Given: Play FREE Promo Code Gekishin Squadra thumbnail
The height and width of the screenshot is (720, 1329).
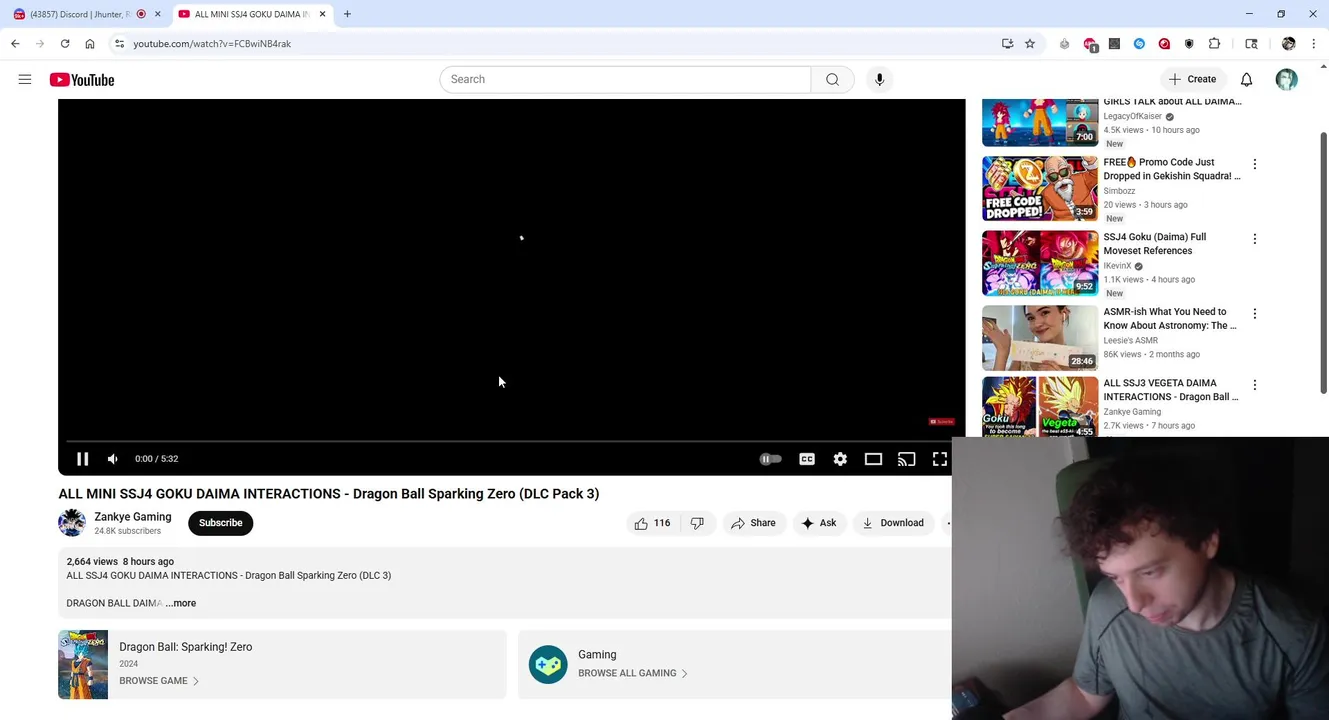Looking at the screenshot, I should [1040, 188].
